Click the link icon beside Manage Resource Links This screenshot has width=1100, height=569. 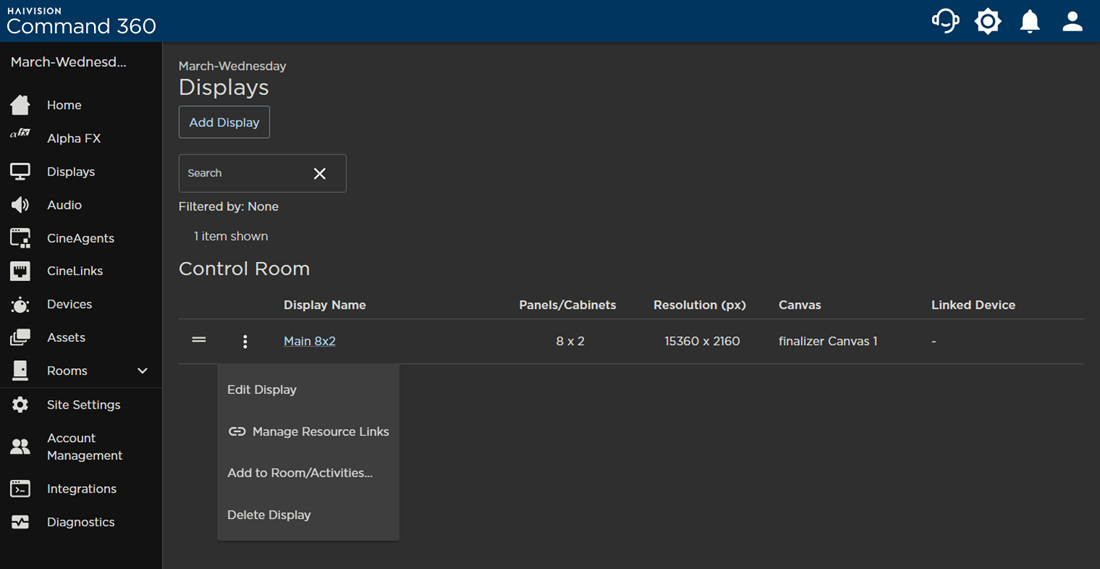pos(237,431)
